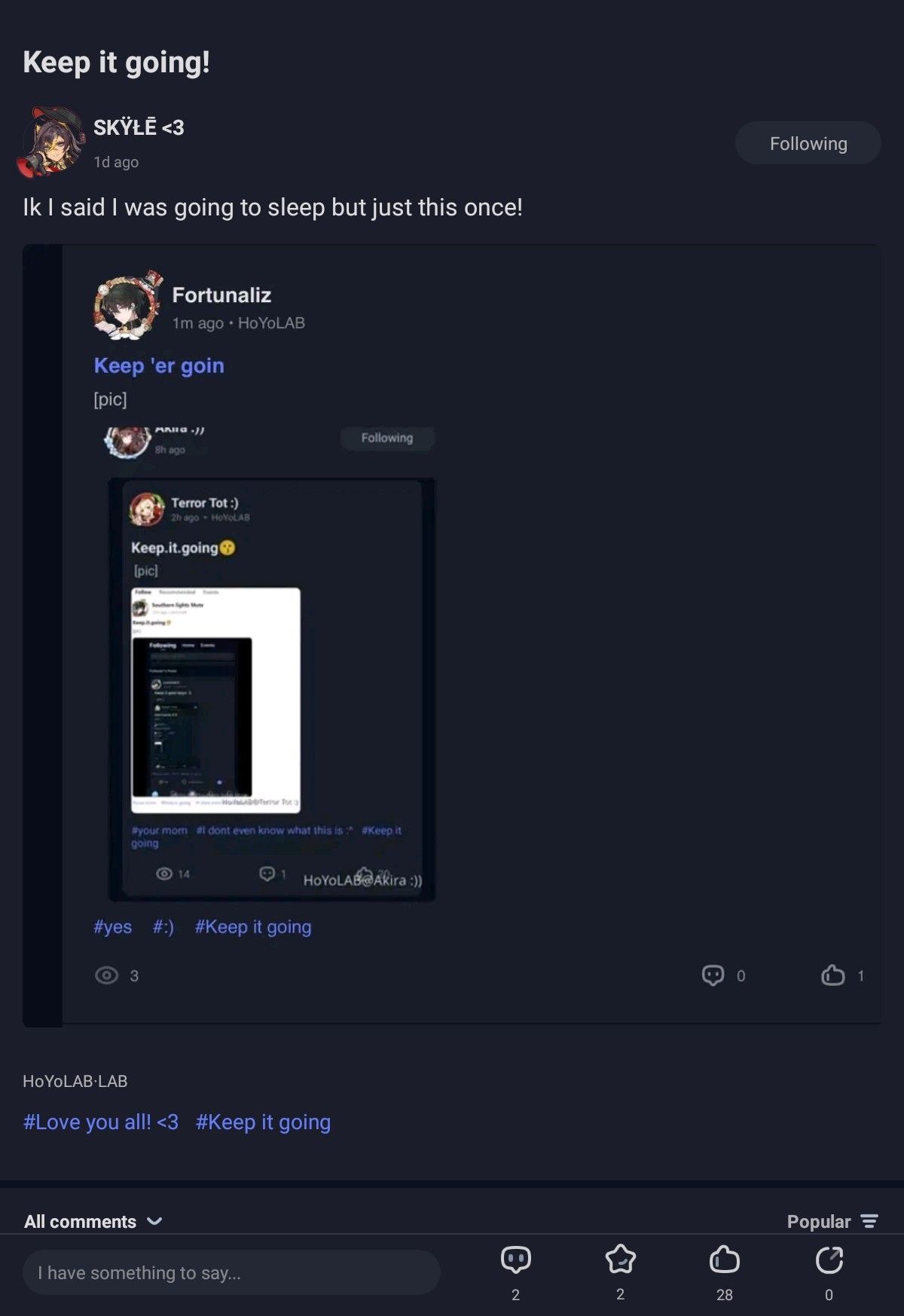904x1316 pixels.
Task: Open the #Love you all! <3 hashtag
Action: tap(101, 1122)
